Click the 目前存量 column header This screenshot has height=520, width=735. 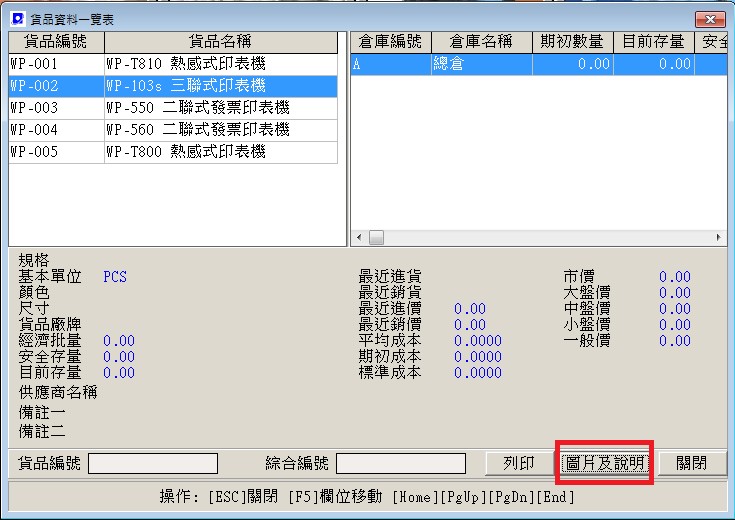pos(654,42)
